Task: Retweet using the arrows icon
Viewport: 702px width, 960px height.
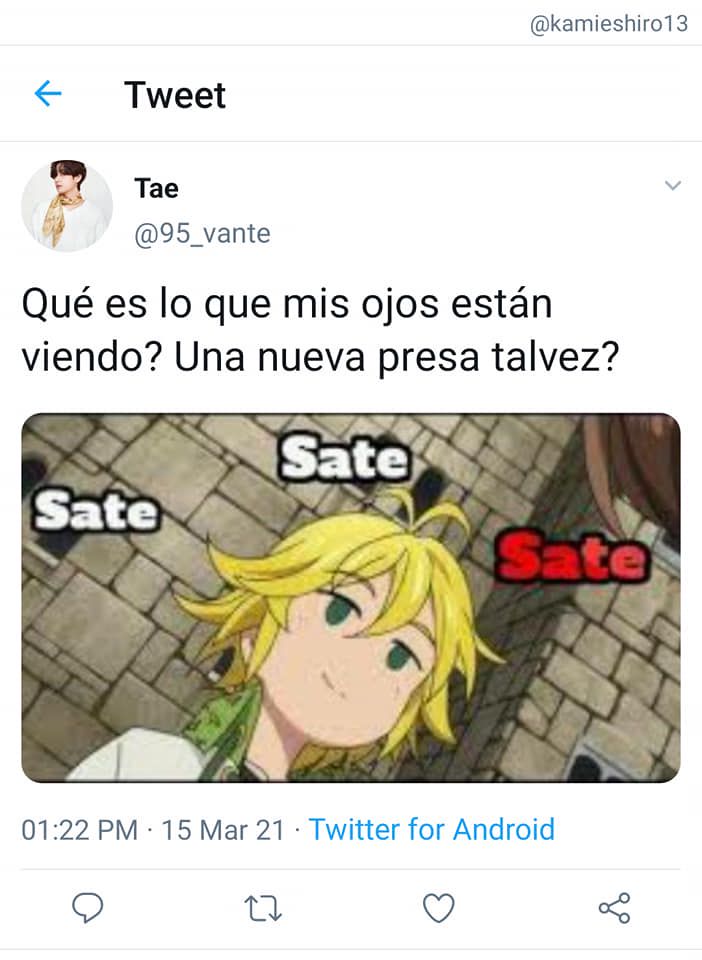Action: [263, 908]
